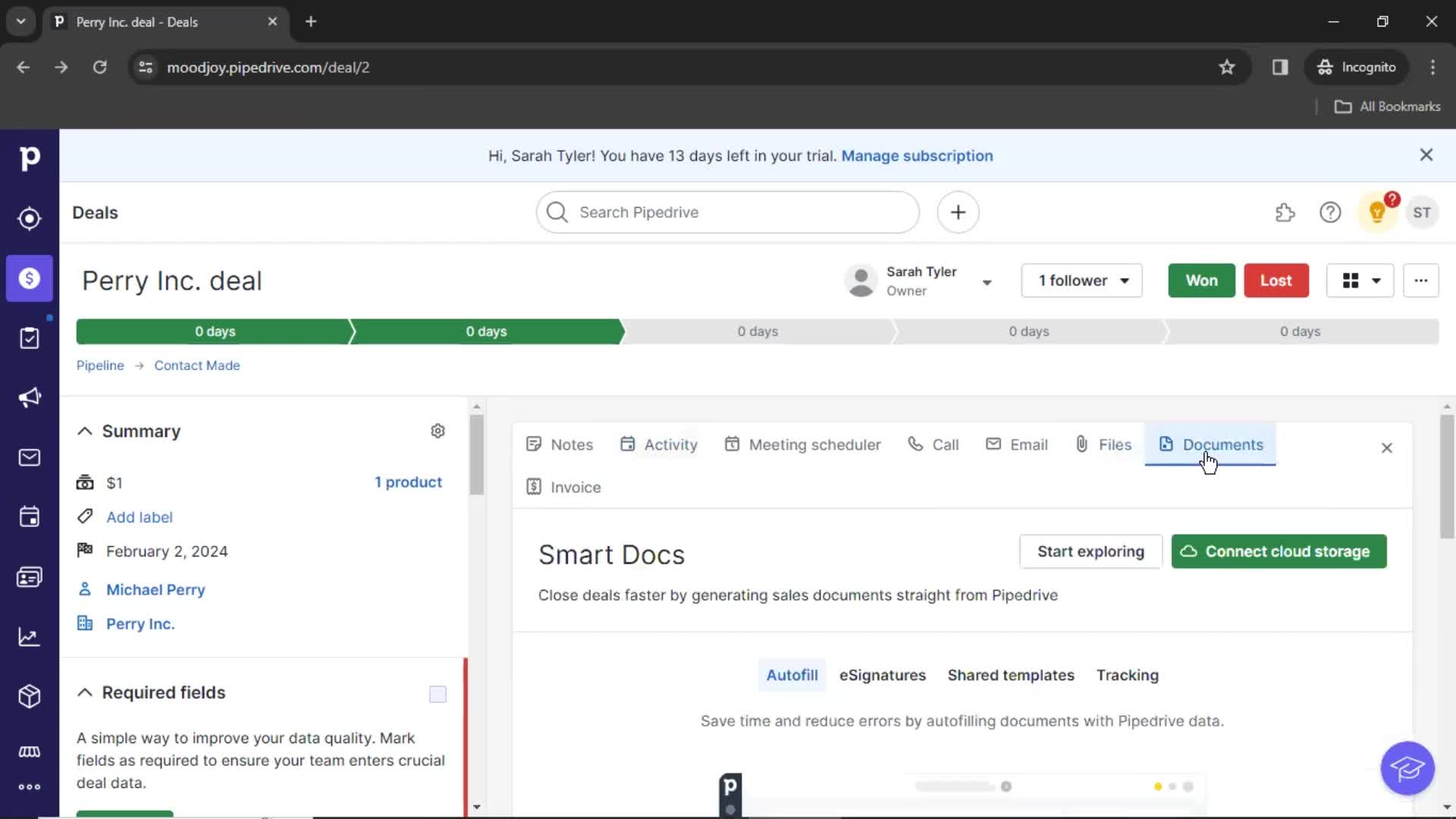
Task: Open Contacts card icon in sidebar
Action: tap(29, 577)
